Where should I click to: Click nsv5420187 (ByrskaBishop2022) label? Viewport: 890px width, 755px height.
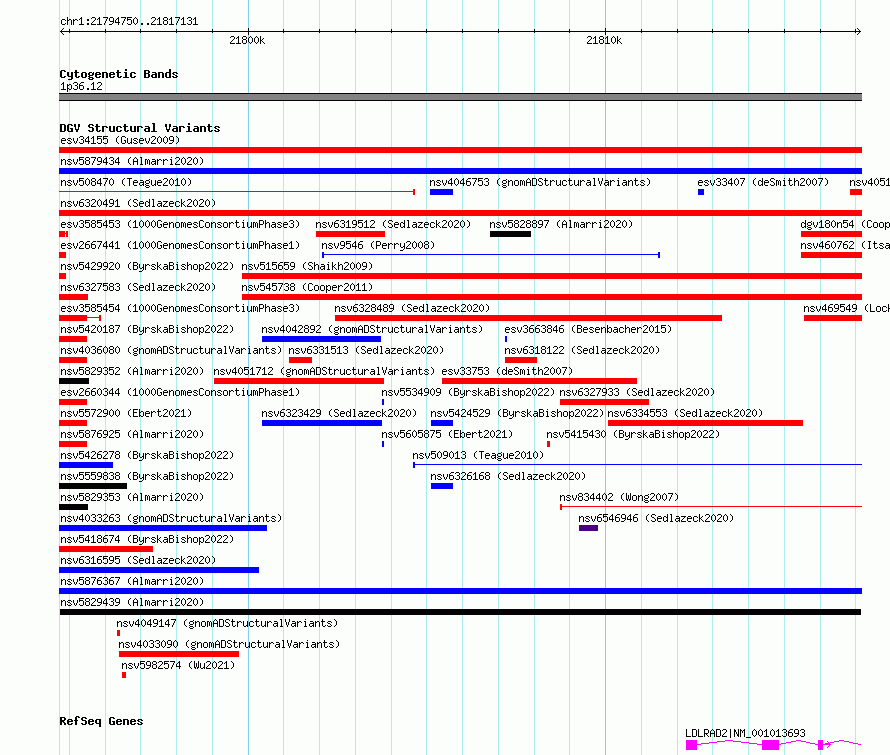[147, 329]
